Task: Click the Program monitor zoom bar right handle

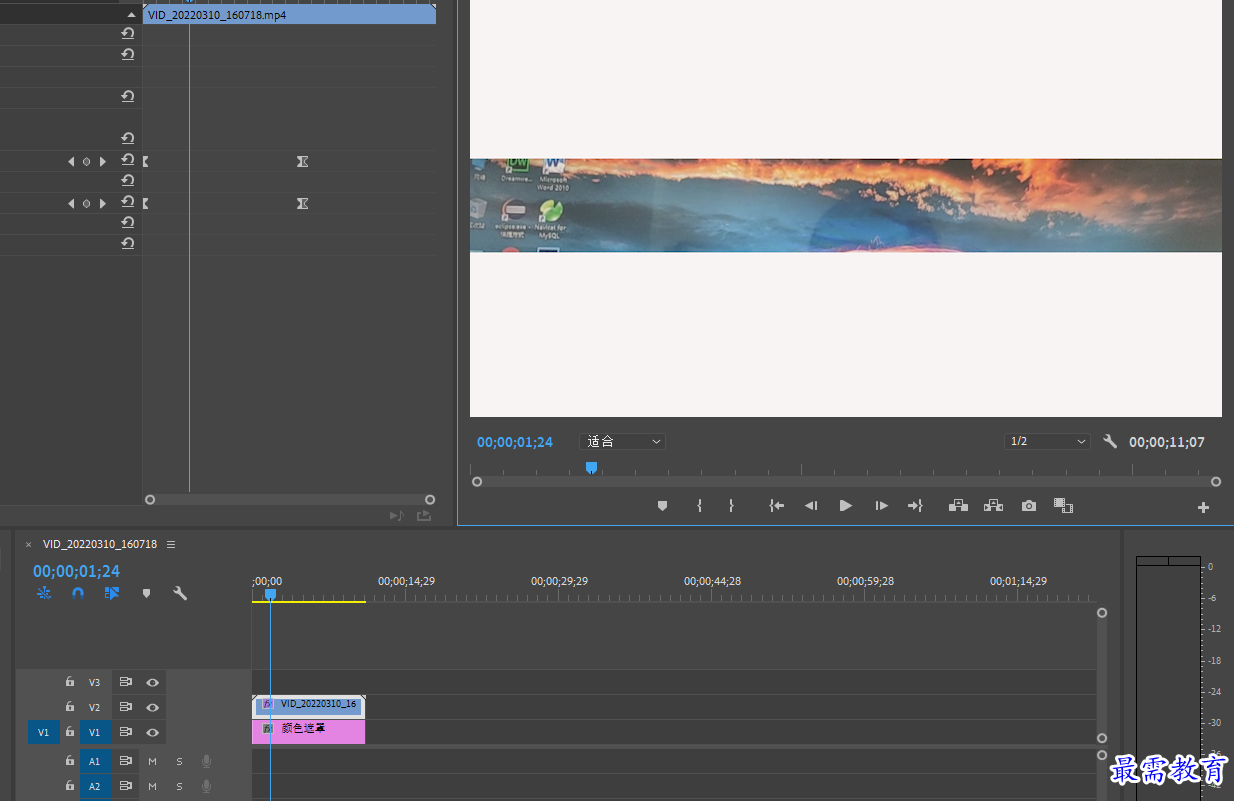Action: (1216, 482)
